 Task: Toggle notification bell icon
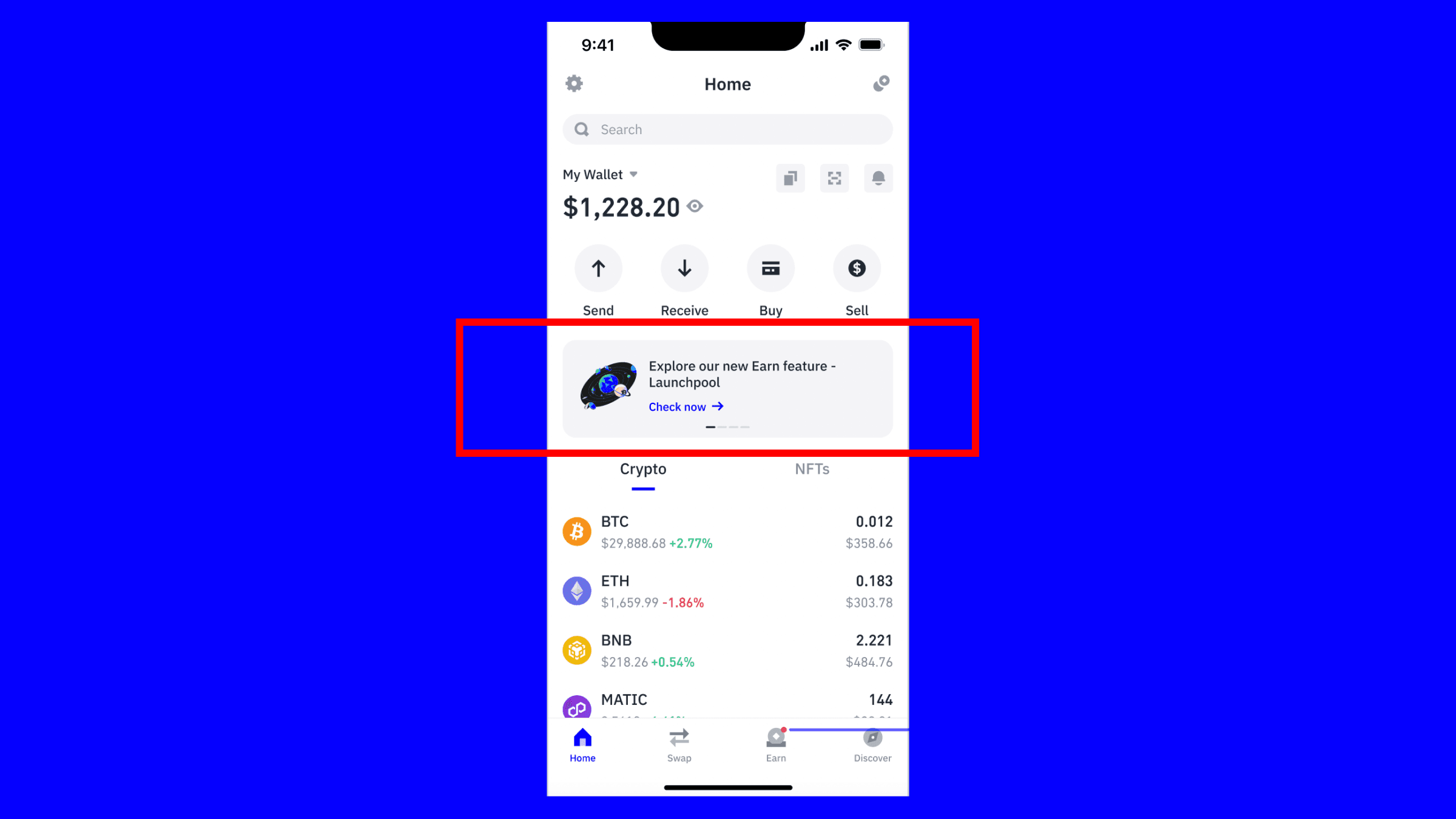point(878,178)
